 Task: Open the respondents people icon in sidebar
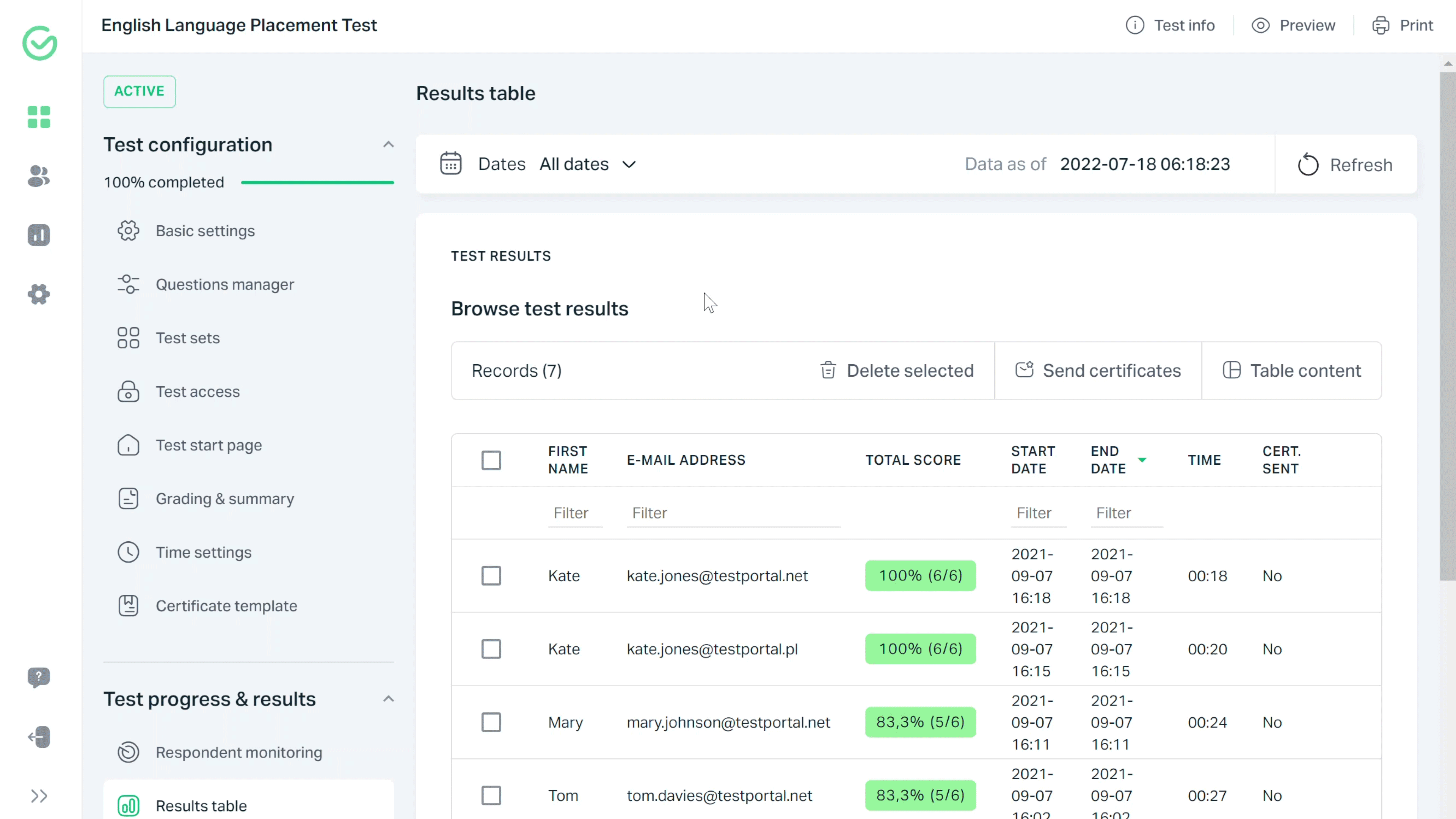(x=38, y=176)
